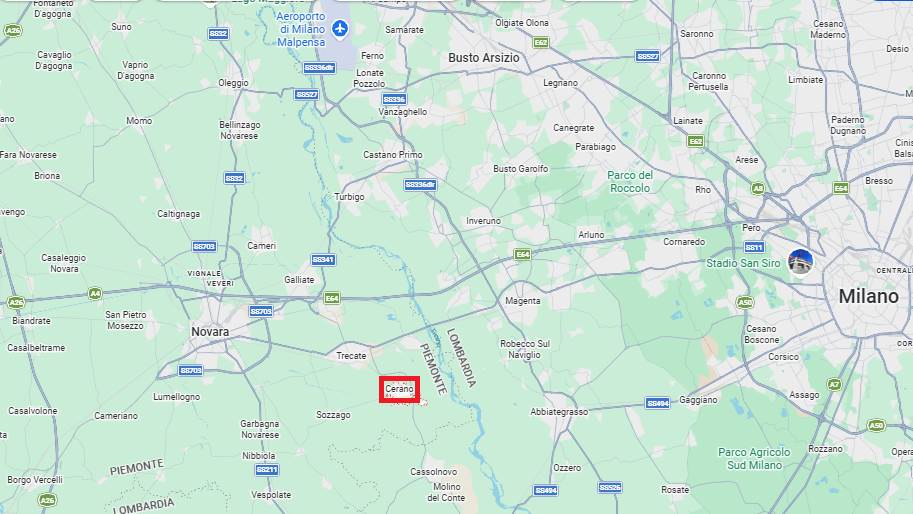This screenshot has width=913, height=514.
Task: Select the Abbiategrasso town label
Action: [559, 412]
